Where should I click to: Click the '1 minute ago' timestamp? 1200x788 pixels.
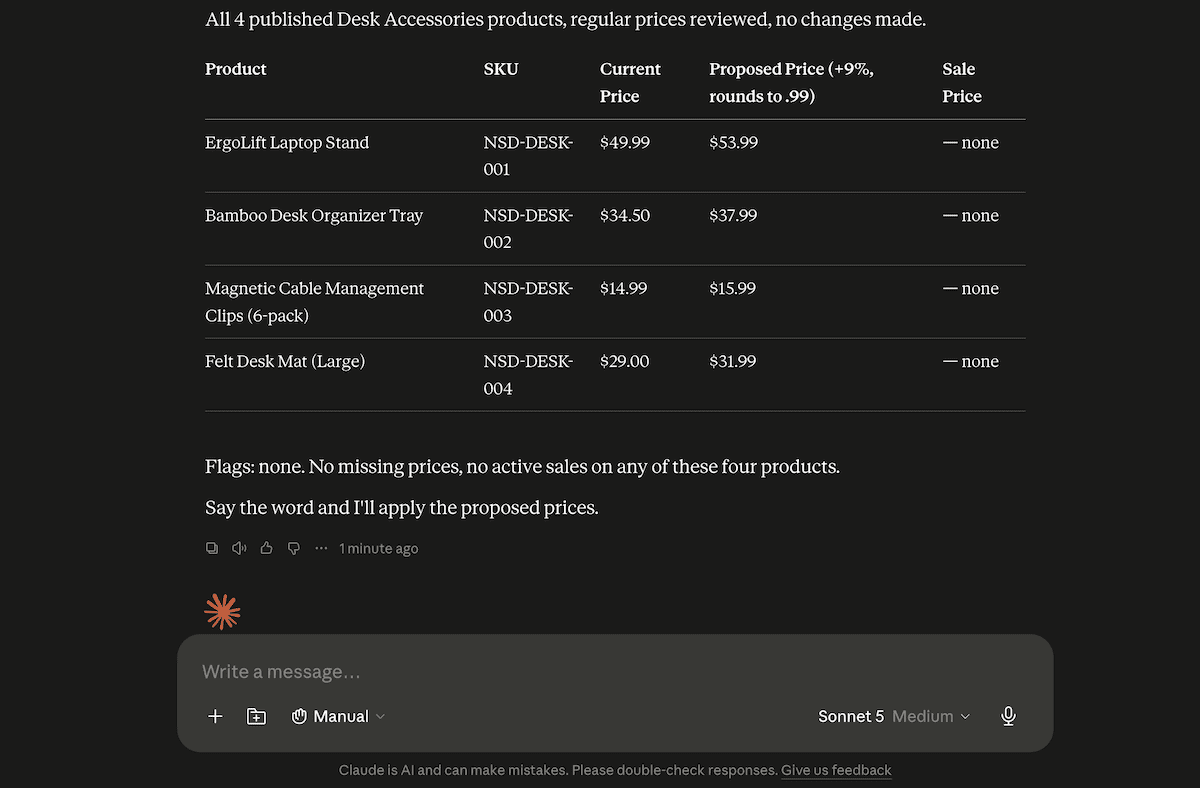[379, 548]
